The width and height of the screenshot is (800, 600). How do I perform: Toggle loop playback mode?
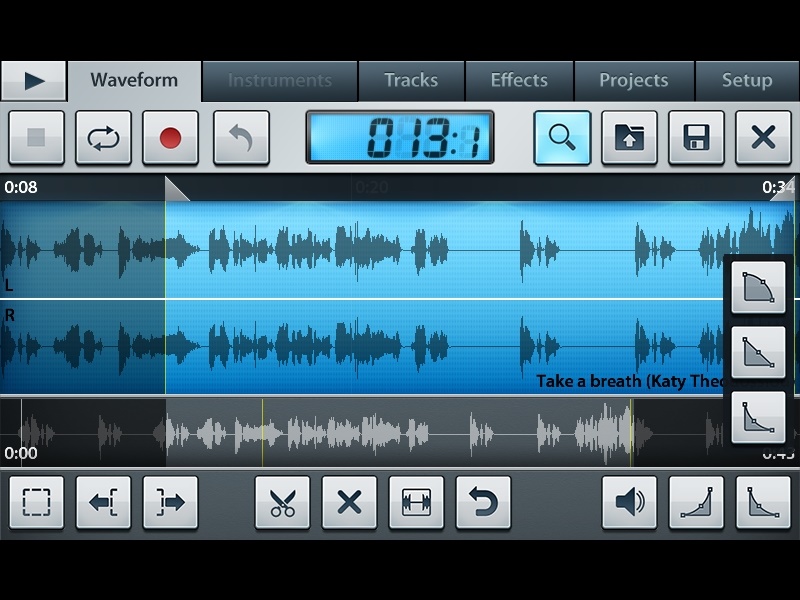pos(103,138)
